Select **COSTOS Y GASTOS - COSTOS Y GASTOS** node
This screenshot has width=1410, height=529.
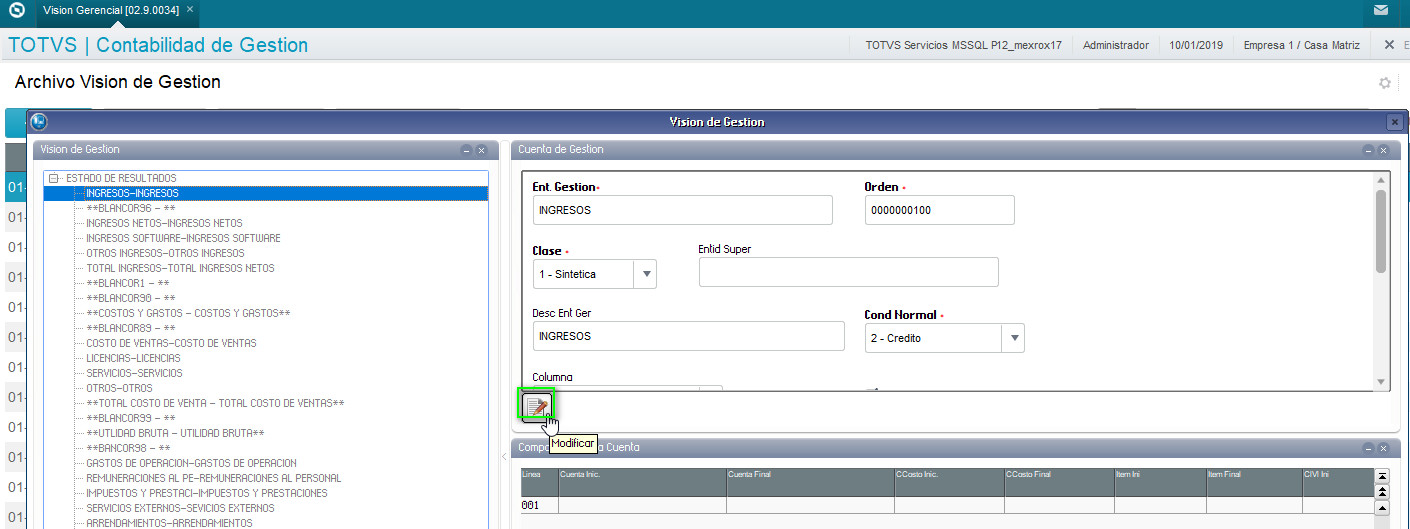pos(188,313)
